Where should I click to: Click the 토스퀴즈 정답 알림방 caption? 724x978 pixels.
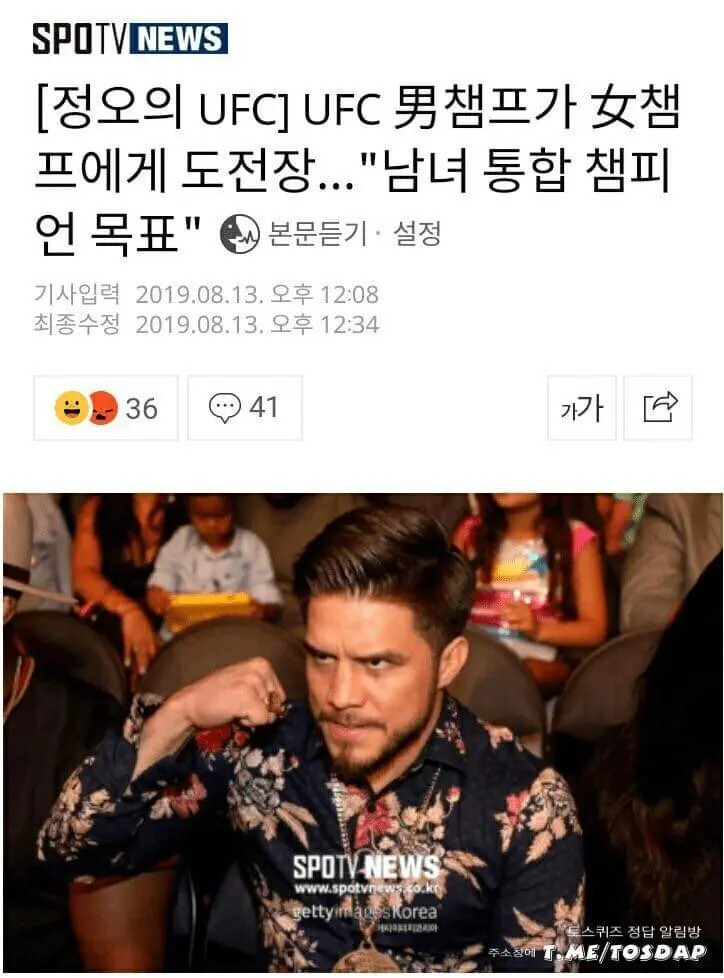(635, 931)
